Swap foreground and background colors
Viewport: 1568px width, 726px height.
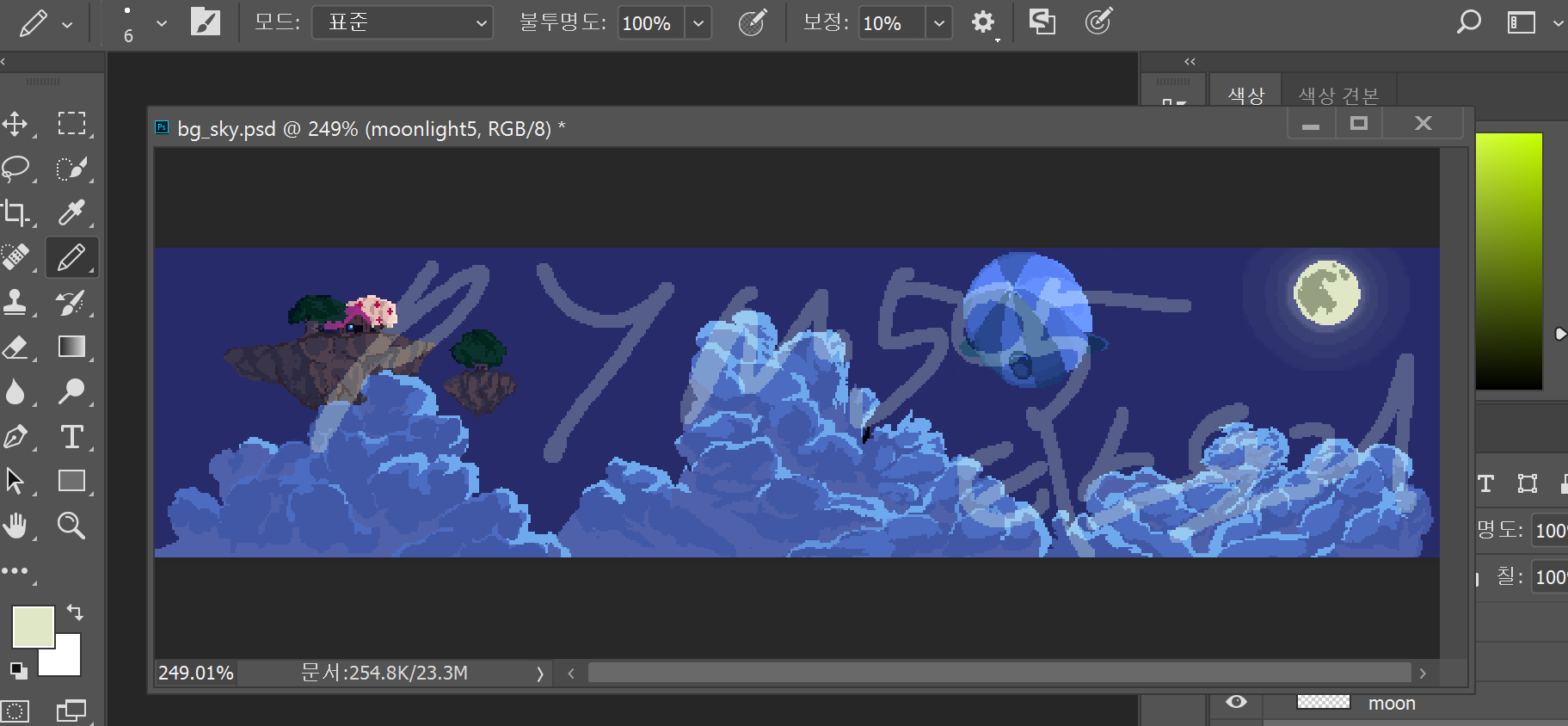pyautogui.click(x=76, y=612)
